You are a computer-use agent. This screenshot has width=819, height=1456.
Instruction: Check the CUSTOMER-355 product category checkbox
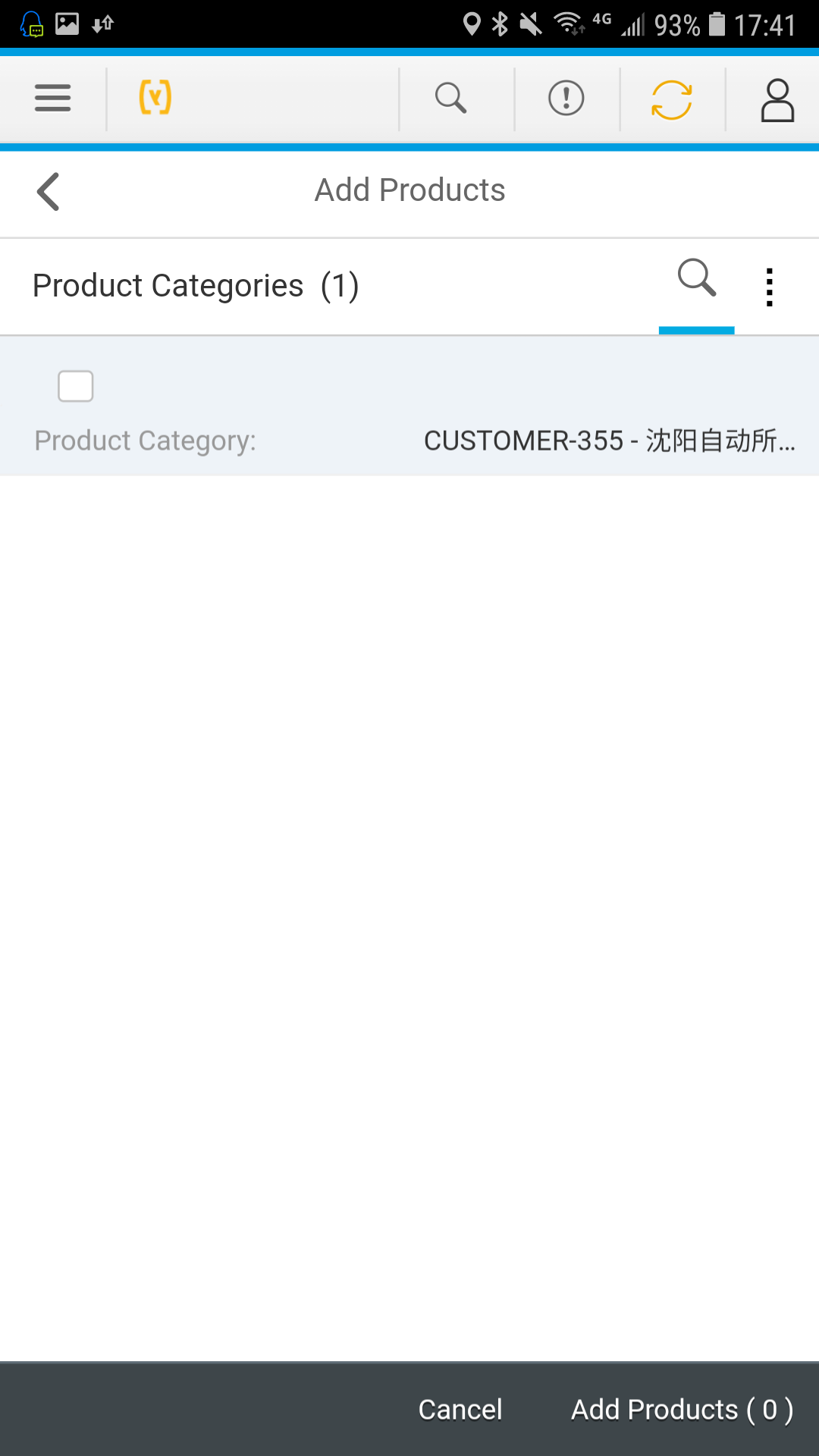point(76,386)
